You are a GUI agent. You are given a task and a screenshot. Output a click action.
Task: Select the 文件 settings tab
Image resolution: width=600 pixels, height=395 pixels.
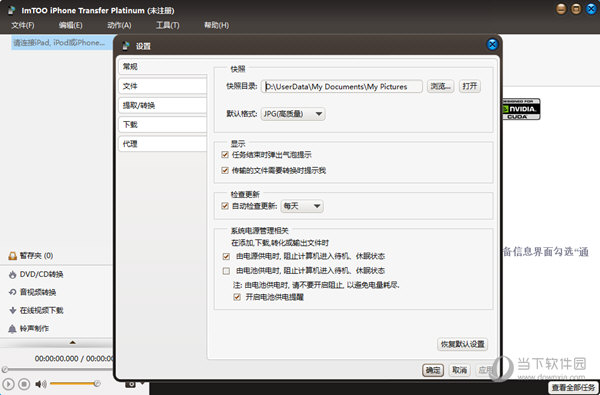pos(163,86)
